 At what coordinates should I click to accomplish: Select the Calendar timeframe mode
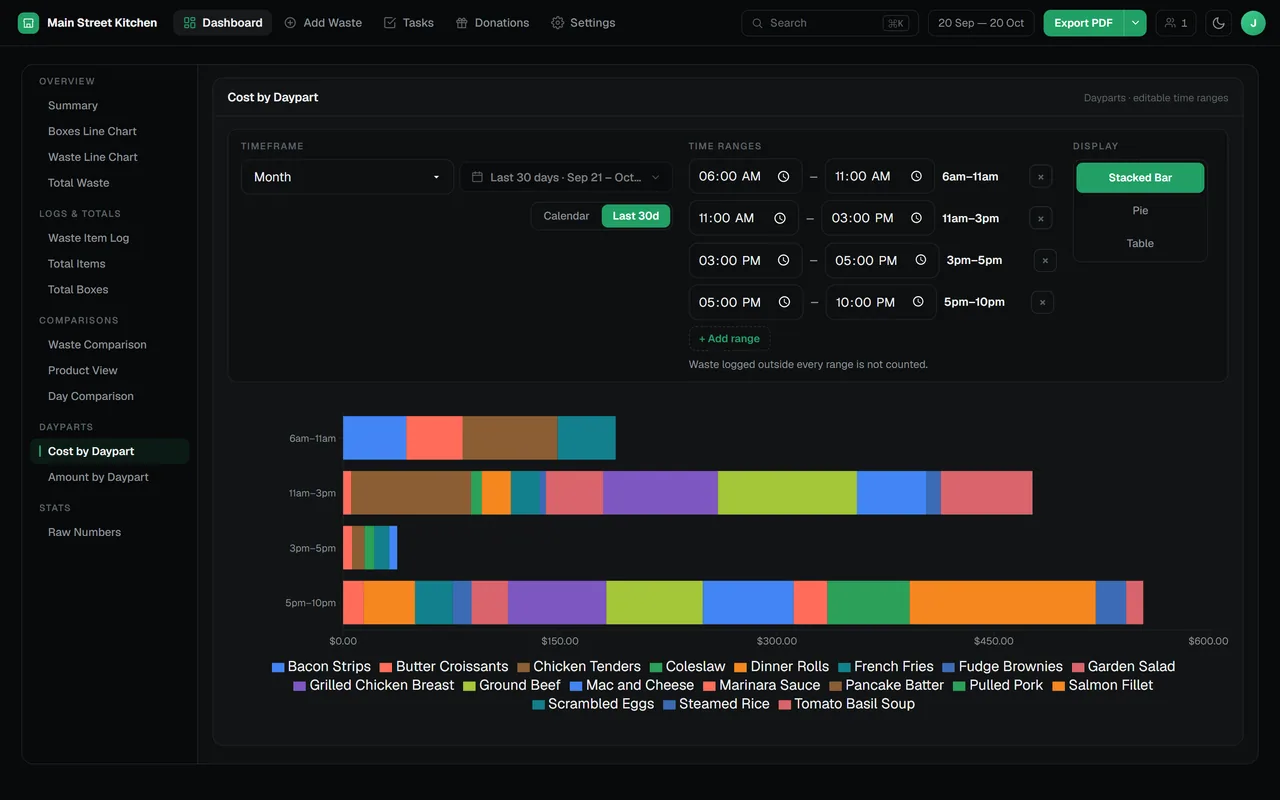[566, 216]
